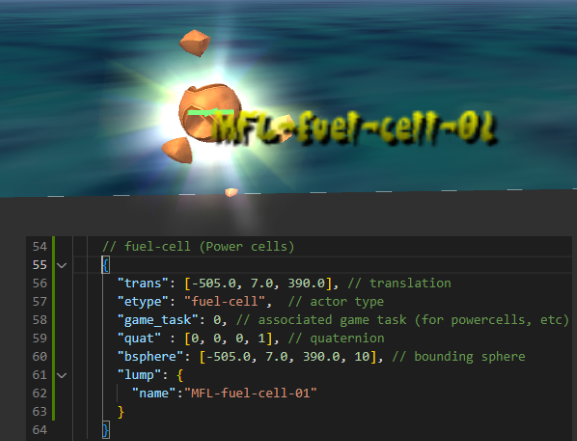Screen dimensions: 577x441
Task: Select the large orange power cell orb
Action: pos(209,112)
